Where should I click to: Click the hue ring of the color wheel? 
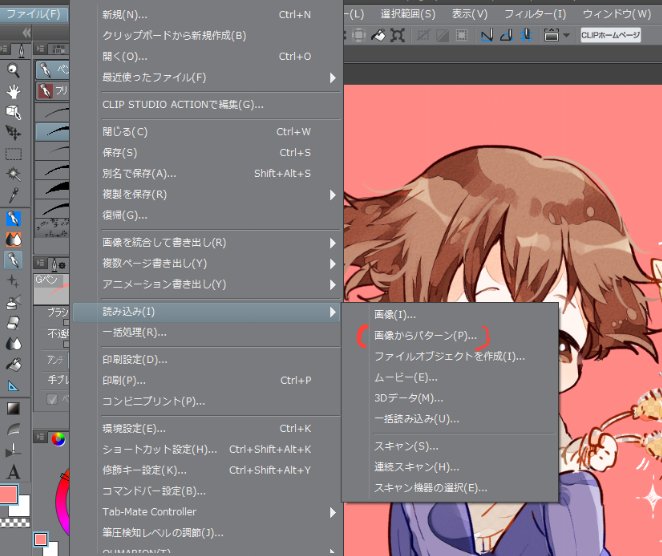(x=62, y=502)
